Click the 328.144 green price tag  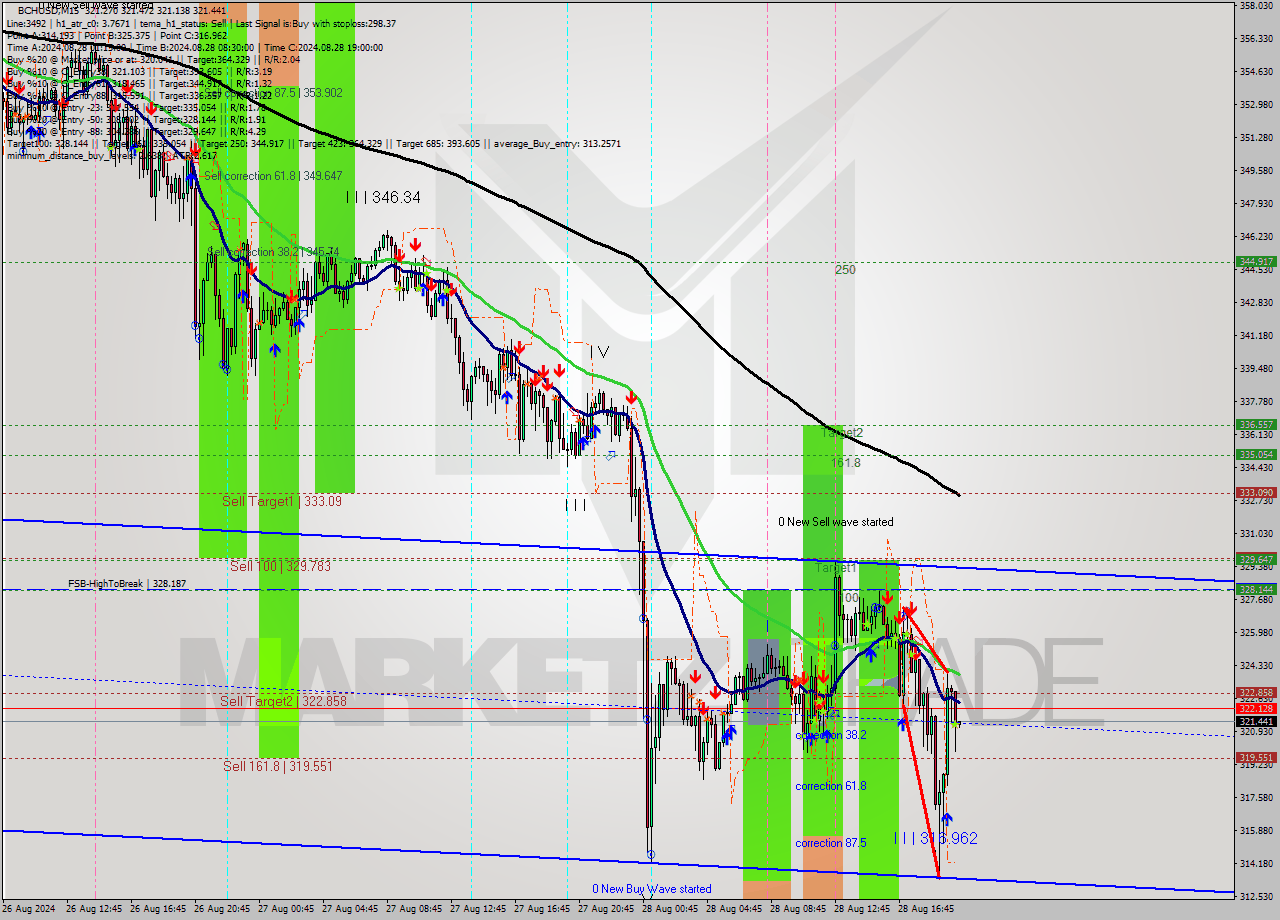click(1256, 589)
